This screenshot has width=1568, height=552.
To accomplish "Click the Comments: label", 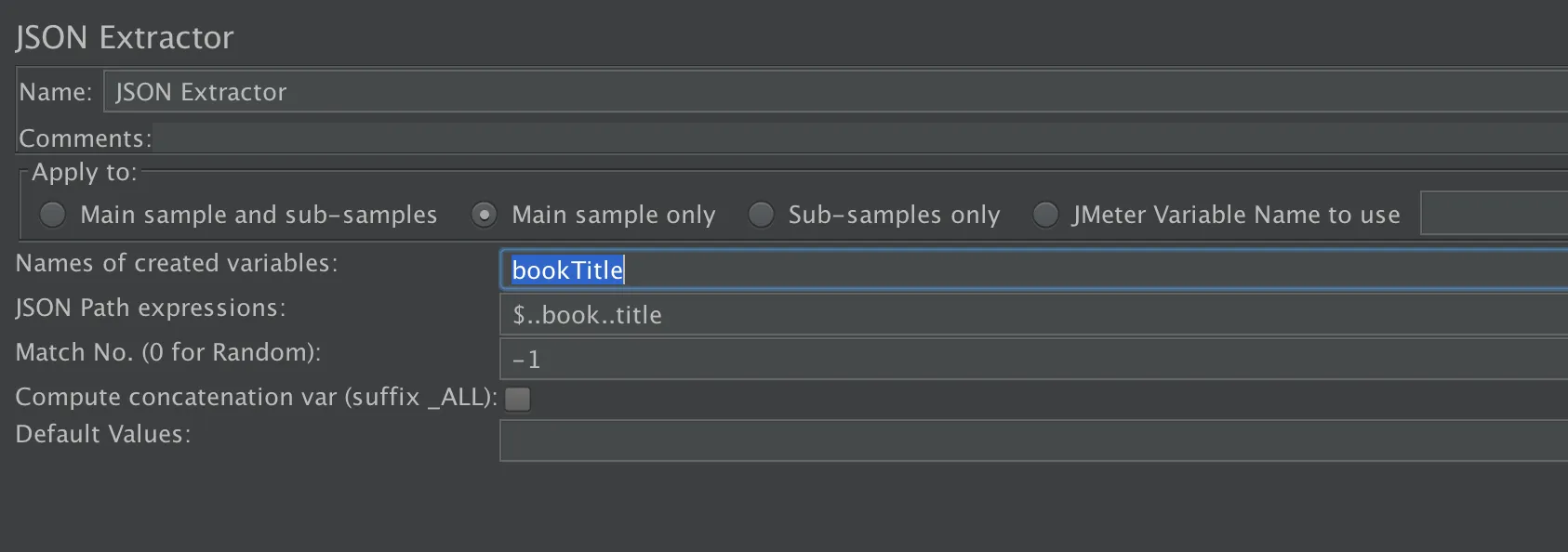I will pos(86,138).
